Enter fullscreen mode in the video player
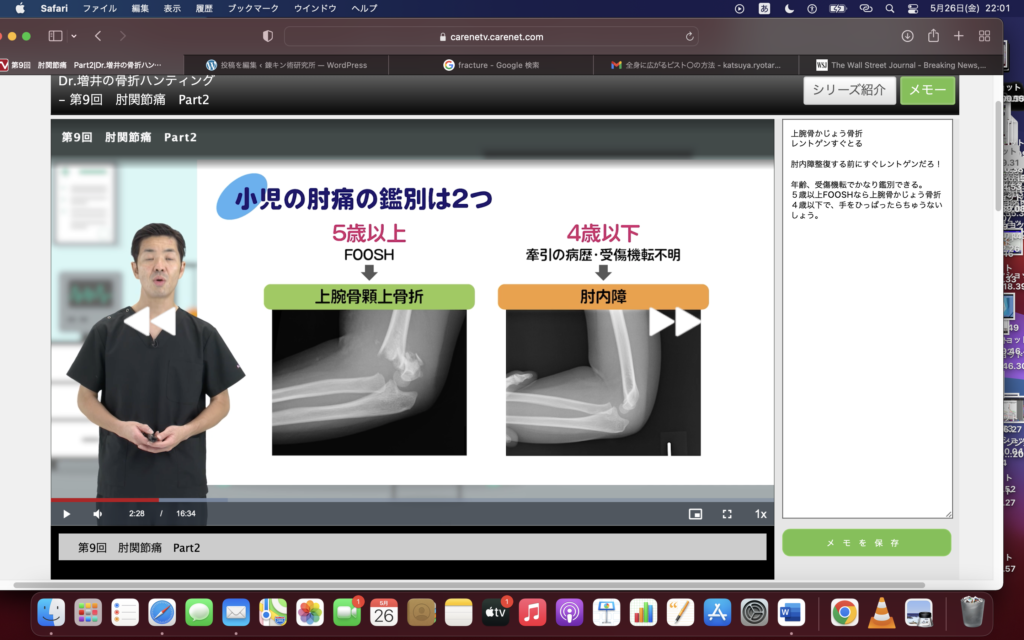This screenshot has height=640, width=1024. pyautogui.click(x=726, y=513)
